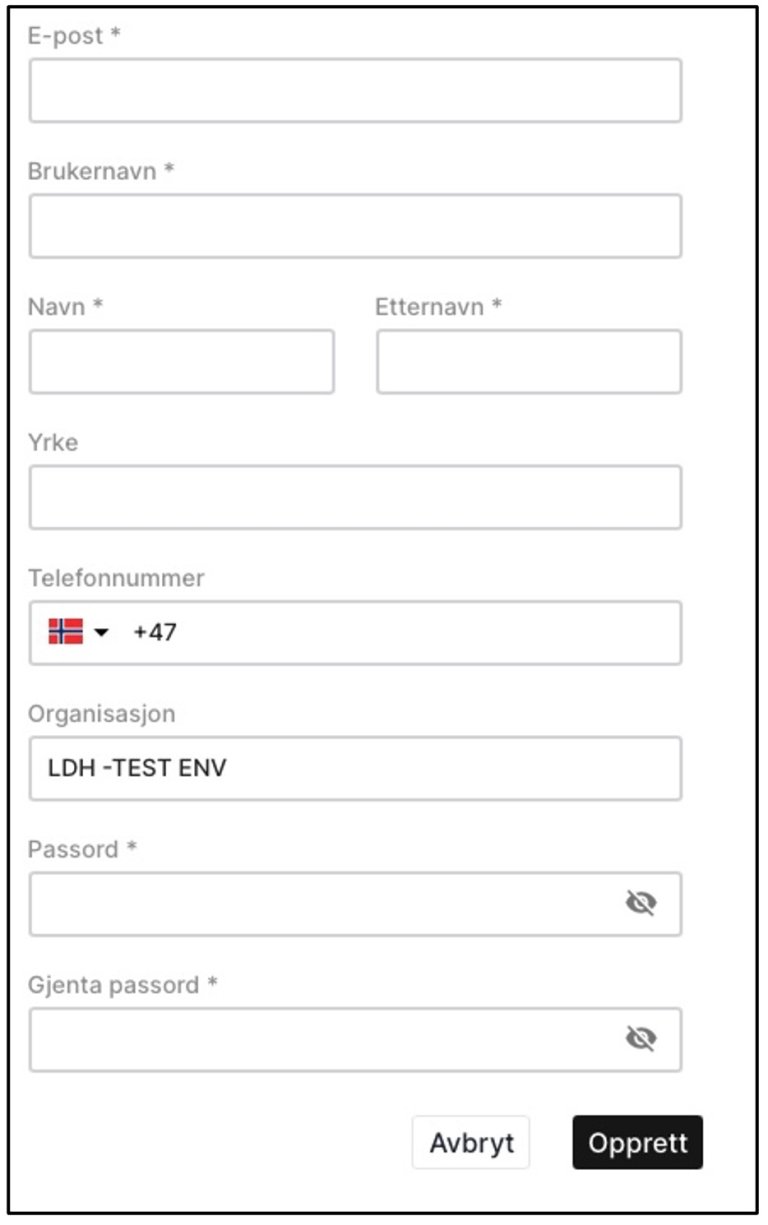Click the 'Telefonnummer' label text
Viewport: 768px width, 1225px height.
click(x=116, y=578)
